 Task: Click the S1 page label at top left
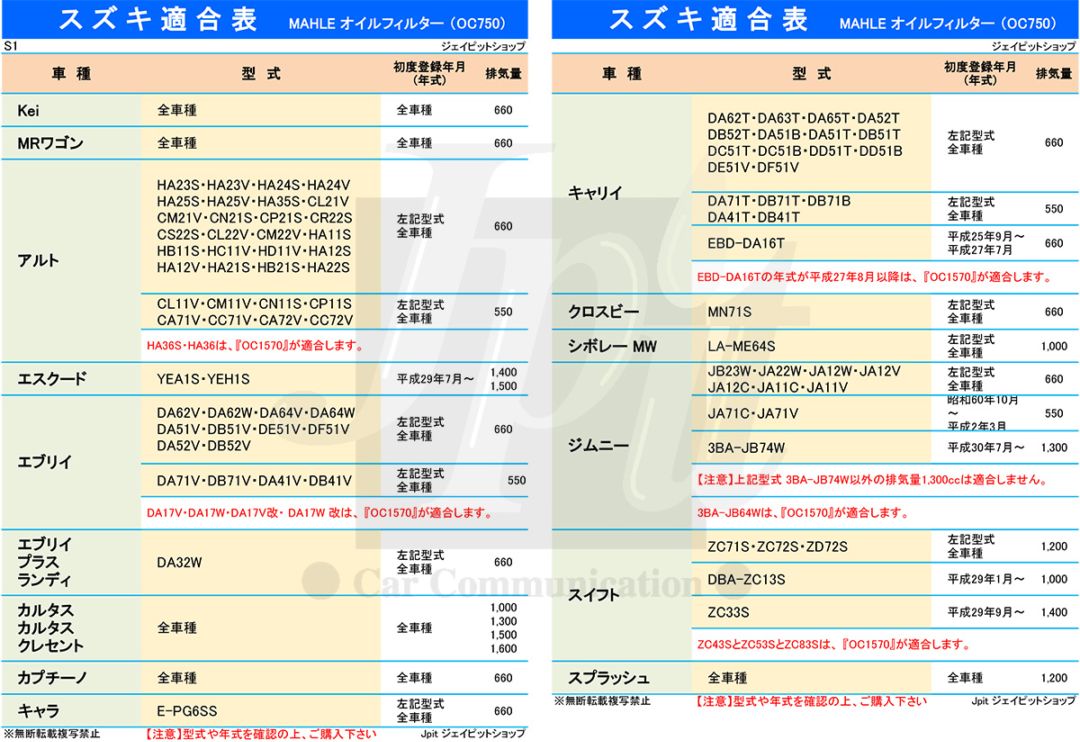tap(10, 46)
